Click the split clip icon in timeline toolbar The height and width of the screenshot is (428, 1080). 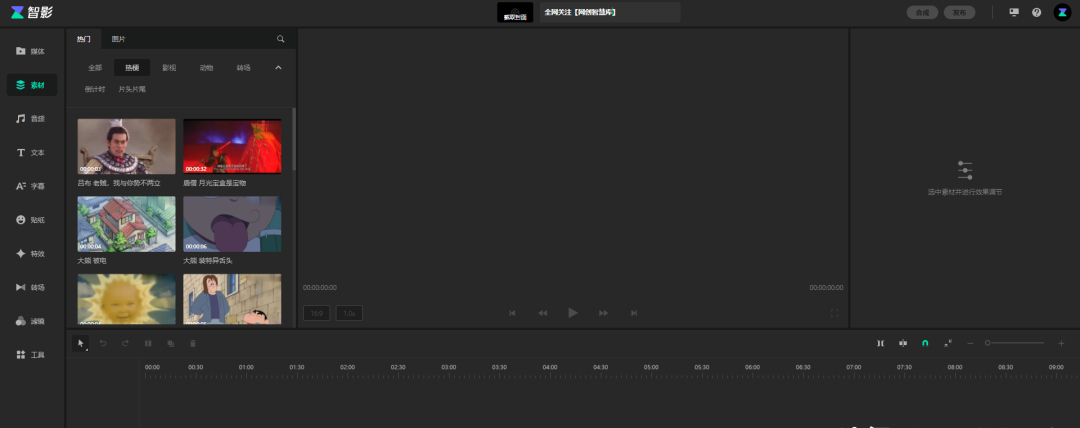(148, 343)
